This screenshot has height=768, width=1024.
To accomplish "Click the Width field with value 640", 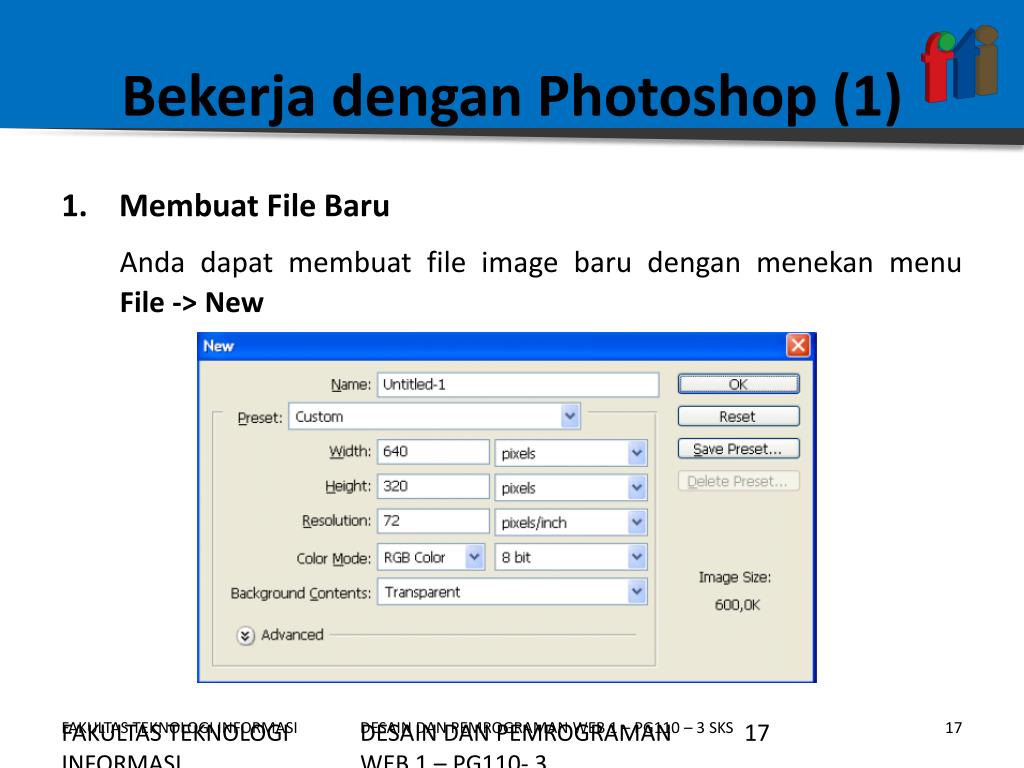I will click(433, 452).
